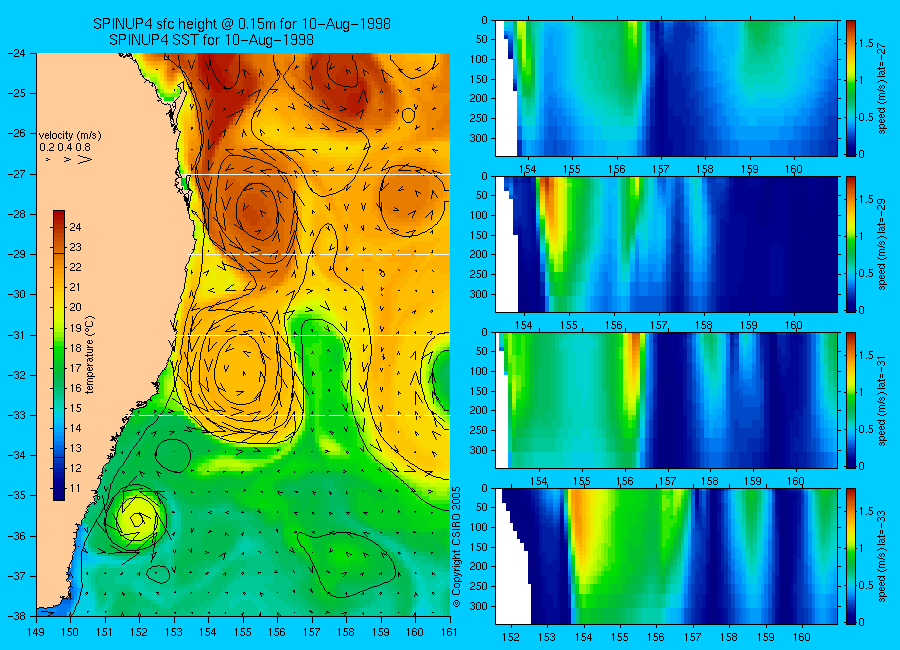Click the '-24' latitude label on map axis
This screenshot has height=650, width=900.
pyautogui.click(x=17, y=53)
